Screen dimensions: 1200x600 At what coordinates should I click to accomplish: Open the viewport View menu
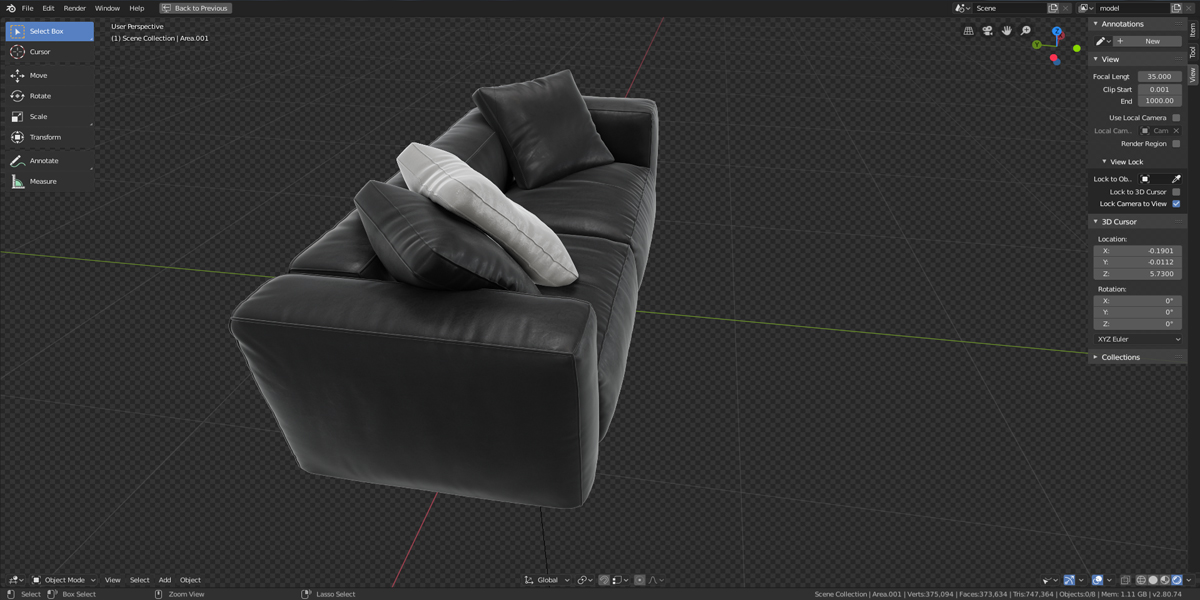point(113,580)
